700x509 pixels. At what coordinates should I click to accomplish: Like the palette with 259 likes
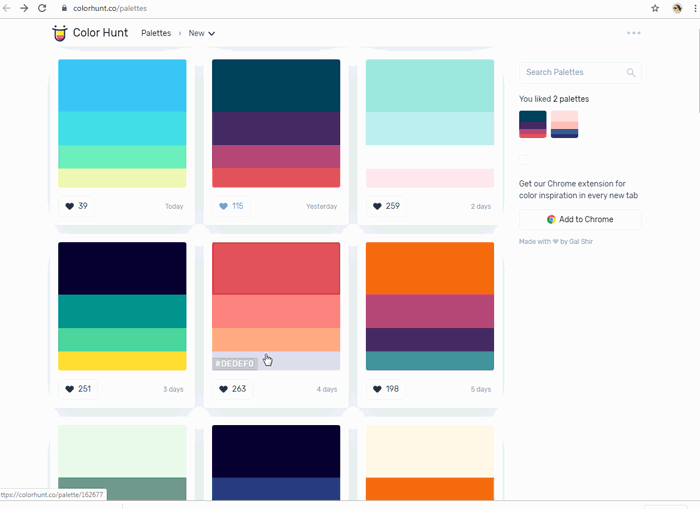click(385, 206)
